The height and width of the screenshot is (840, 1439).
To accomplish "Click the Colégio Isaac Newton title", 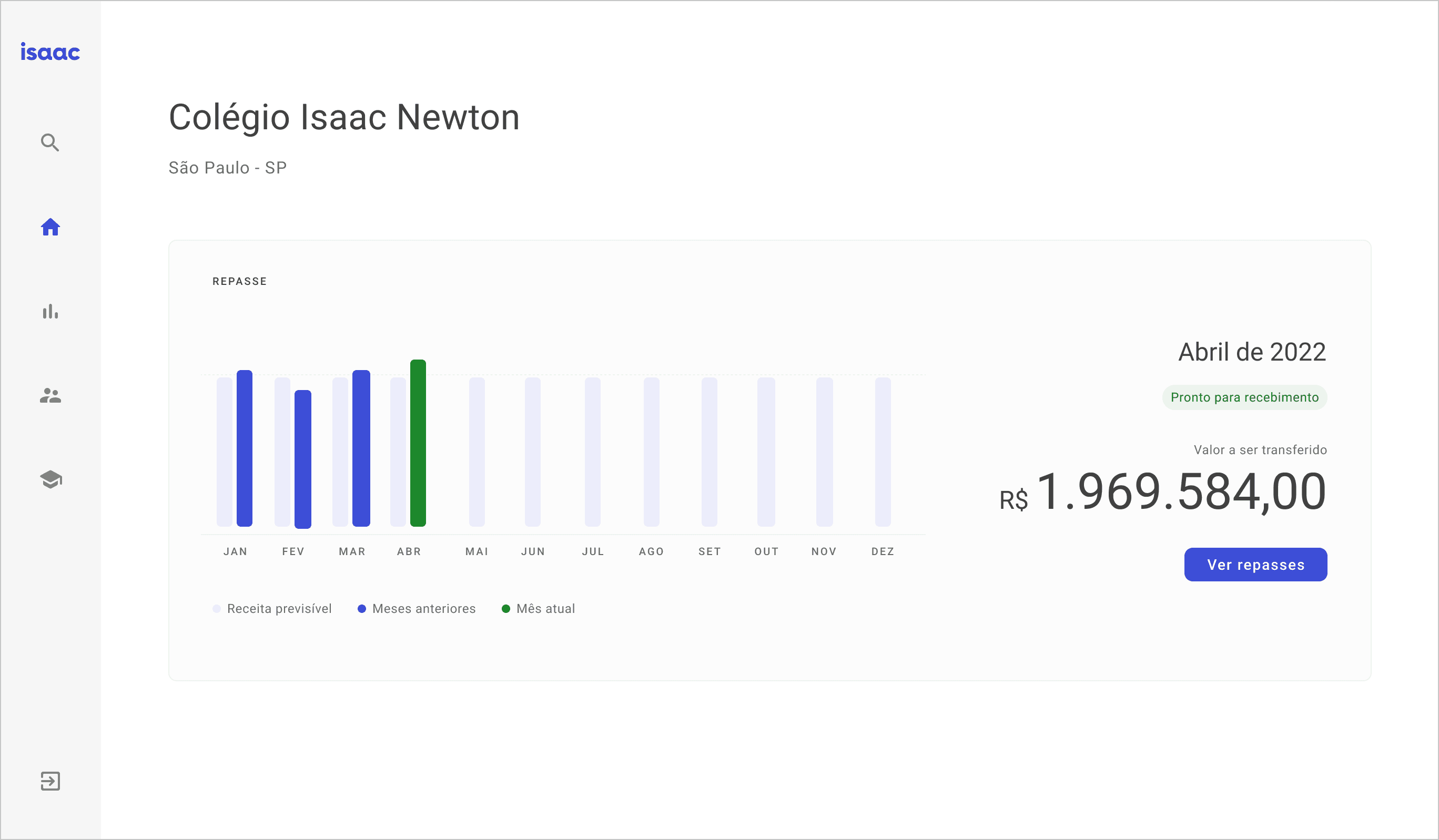I will pyautogui.click(x=344, y=118).
